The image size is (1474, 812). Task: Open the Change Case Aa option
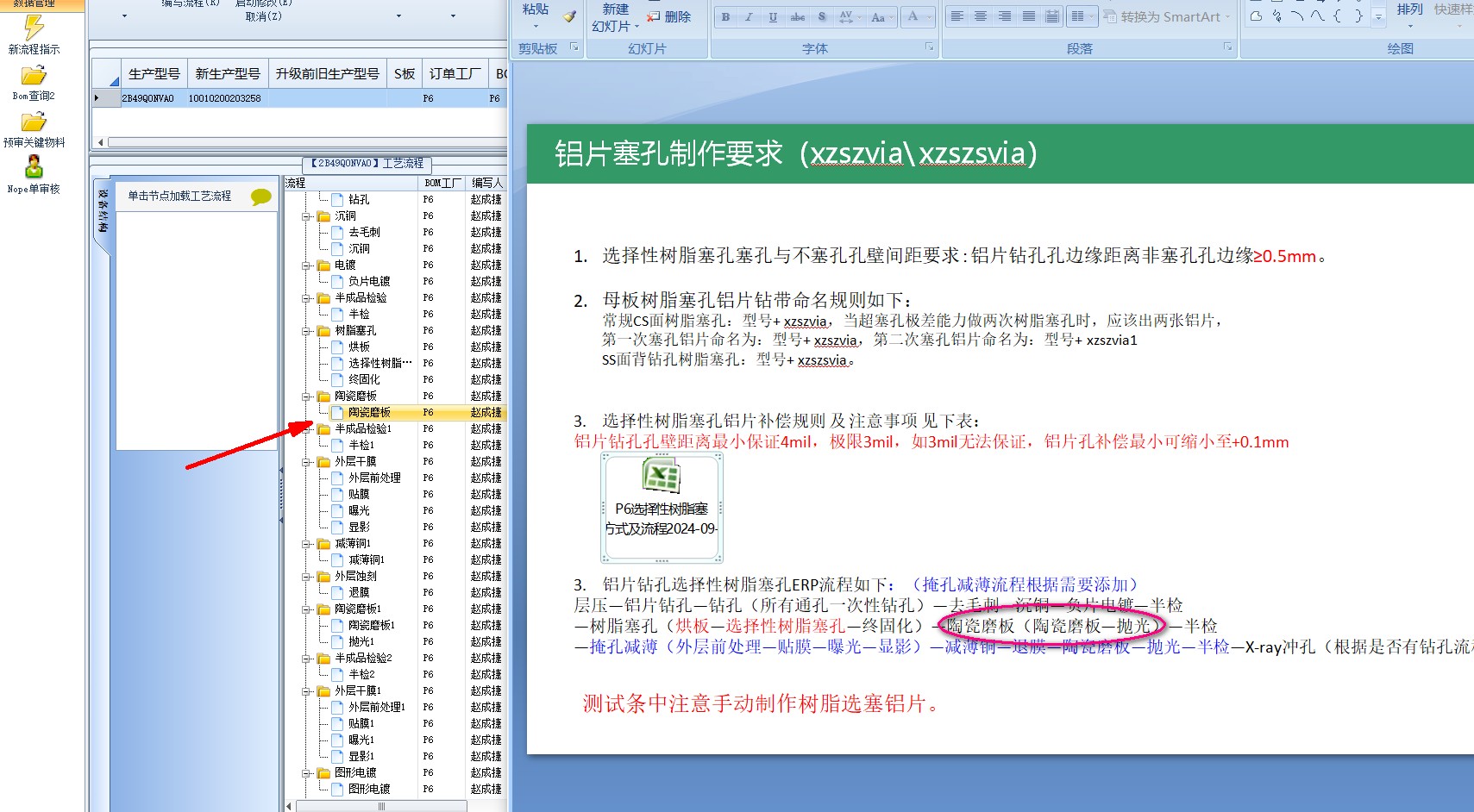(881, 17)
